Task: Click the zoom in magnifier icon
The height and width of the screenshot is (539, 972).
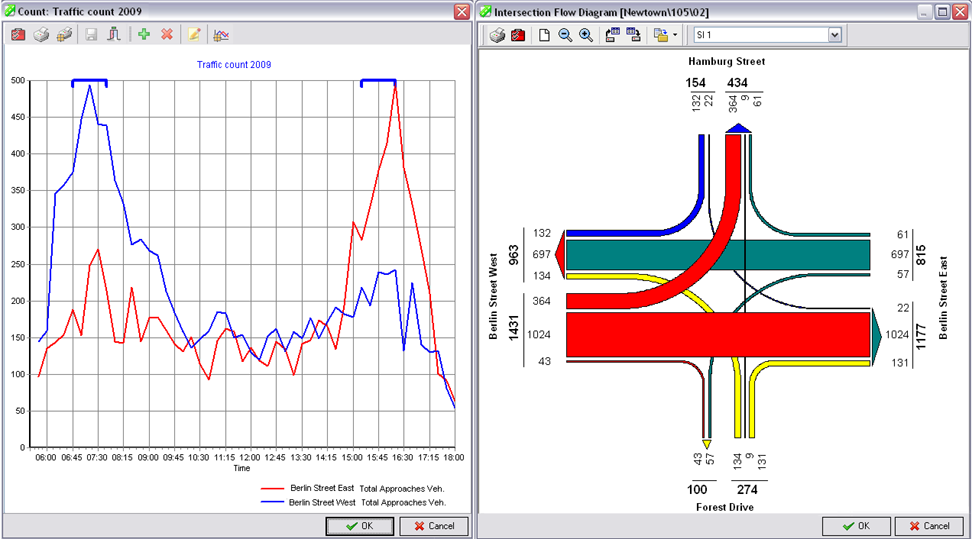Action: point(586,35)
